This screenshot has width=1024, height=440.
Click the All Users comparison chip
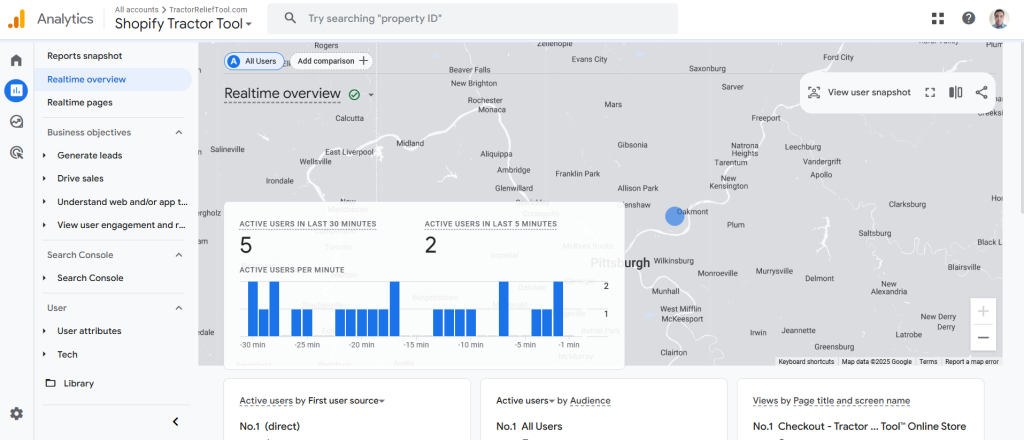255,61
